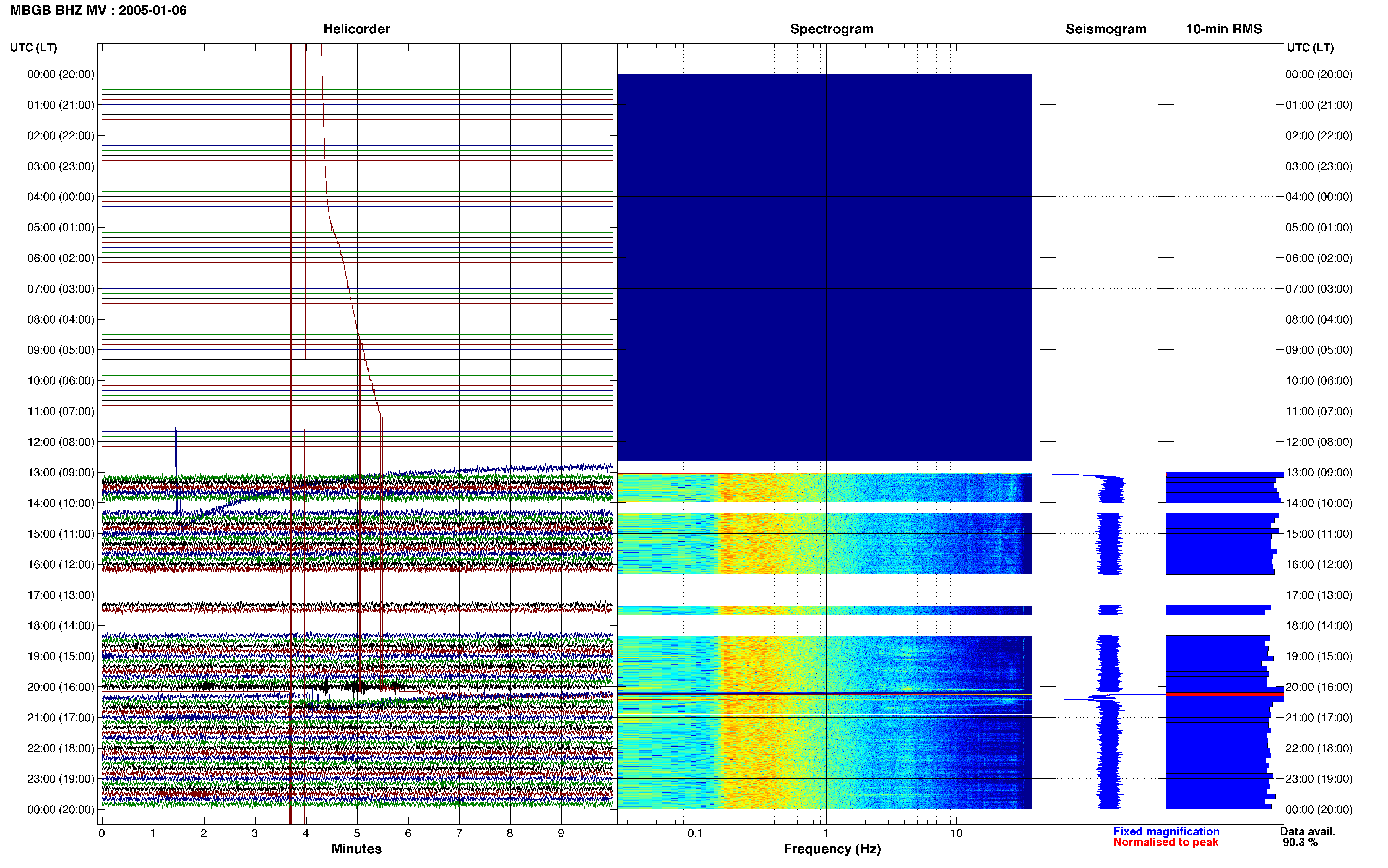Click right time label '22:00 (18:00)'
The width and height of the screenshot is (1388, 868).
tap(1319, 748)
